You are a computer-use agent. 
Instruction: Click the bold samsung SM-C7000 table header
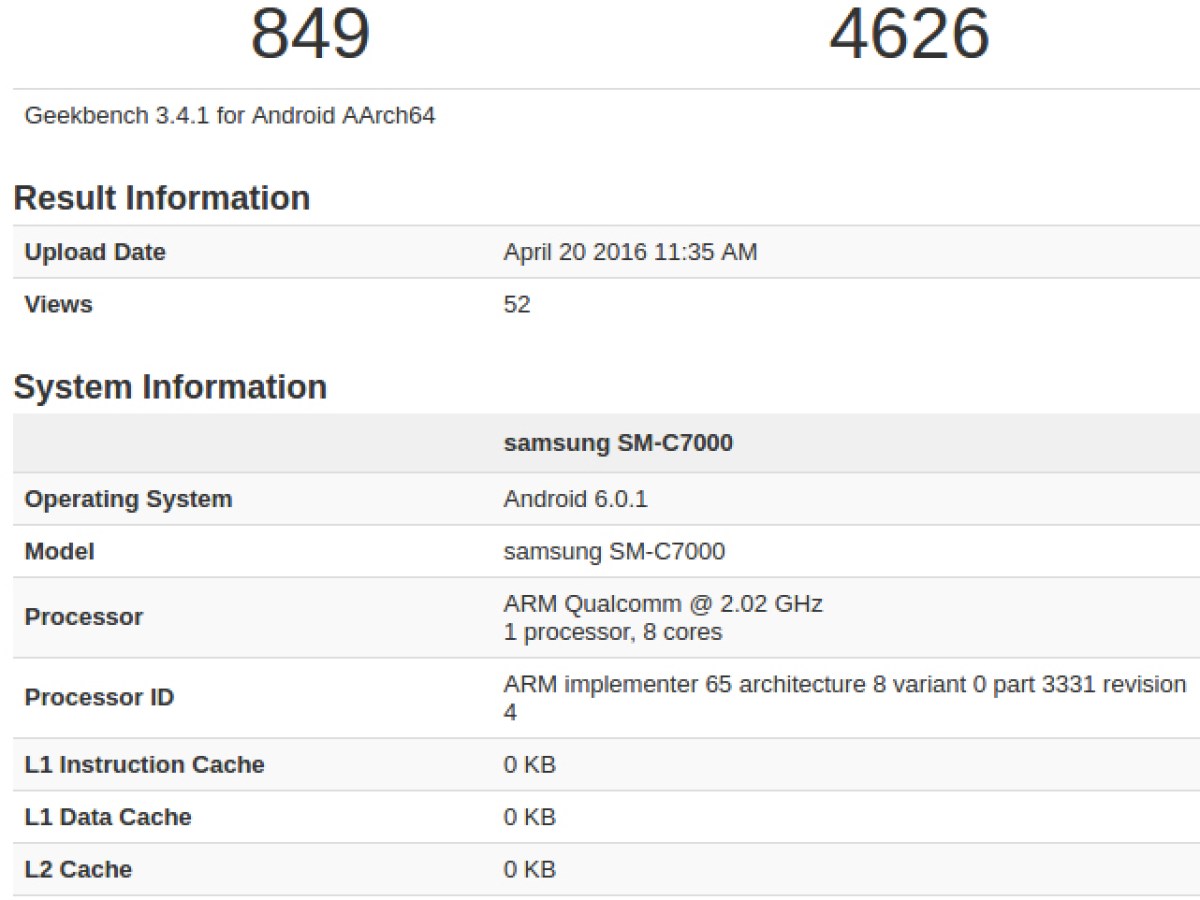tap(618, 443)
